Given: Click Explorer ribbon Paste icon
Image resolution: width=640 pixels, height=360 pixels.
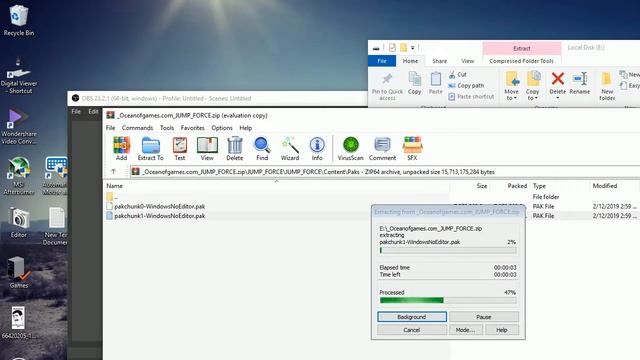Looking at the screenshot, I should pyautogui.click(x=436, y=83).
